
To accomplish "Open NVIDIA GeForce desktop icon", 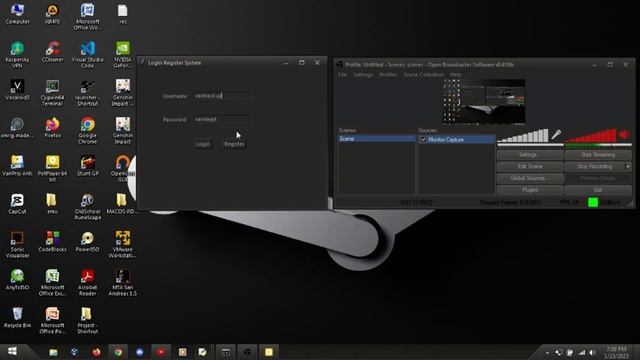I will [x=122, y=55].
